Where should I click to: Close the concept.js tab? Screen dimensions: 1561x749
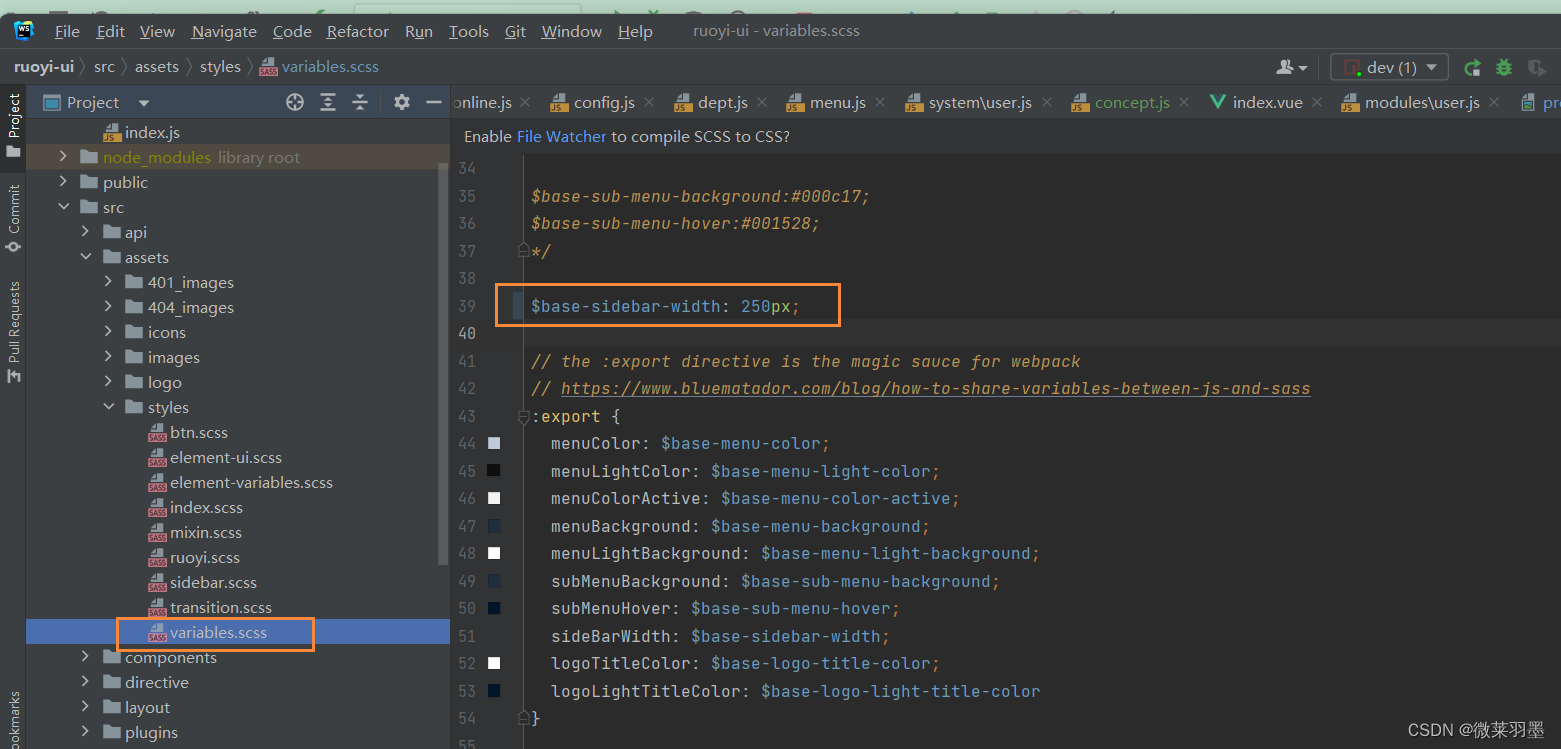pos(1185,103)
